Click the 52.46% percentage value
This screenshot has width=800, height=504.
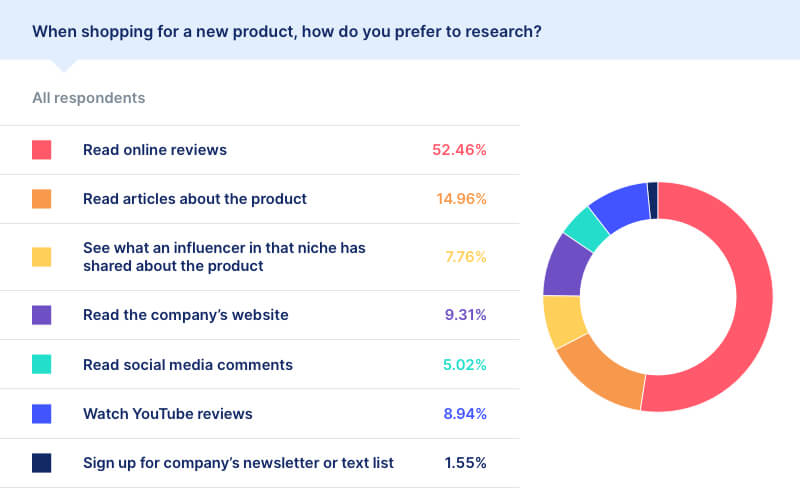(459, 150)
